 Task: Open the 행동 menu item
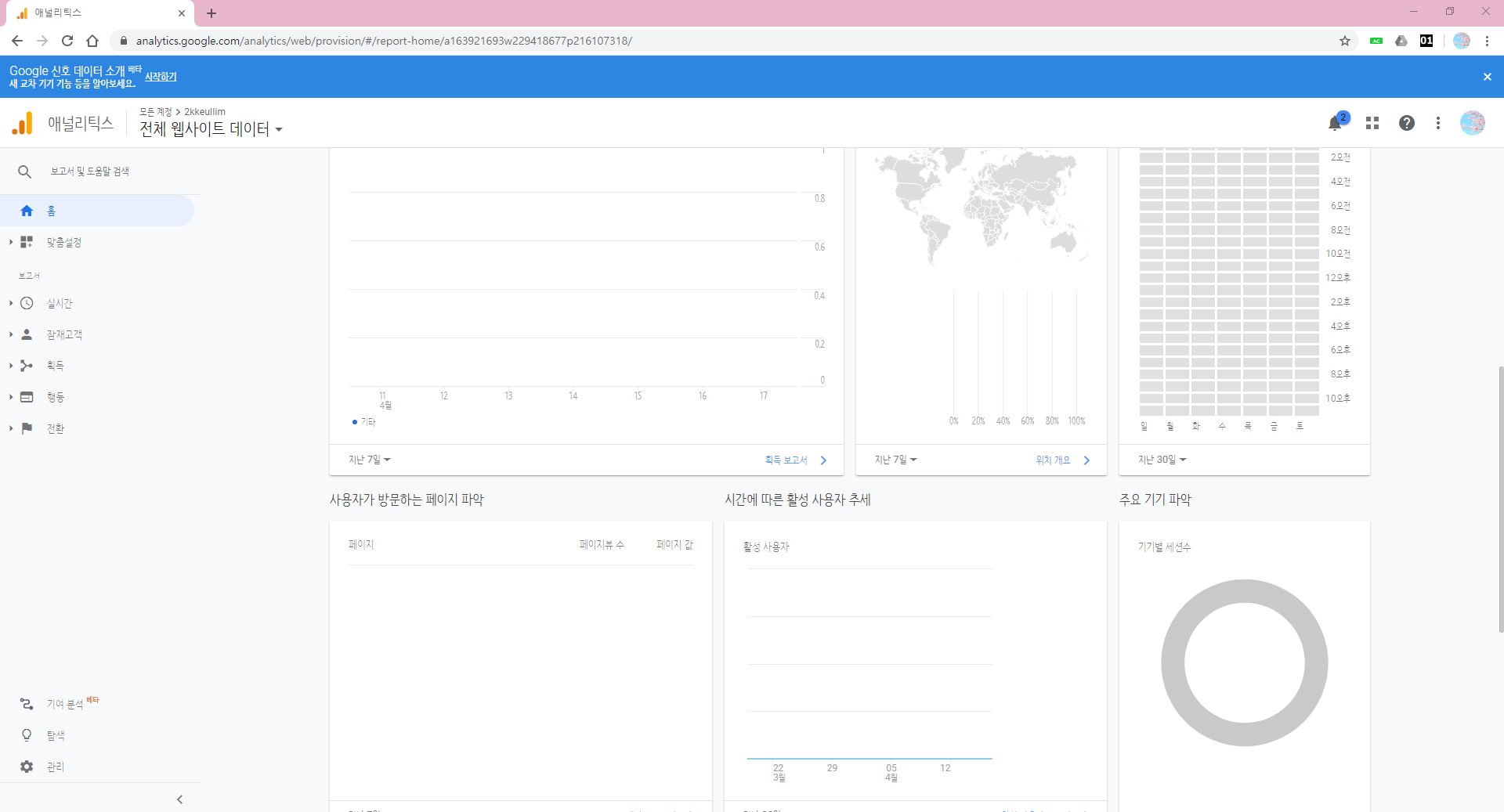[x=55, y=397]
